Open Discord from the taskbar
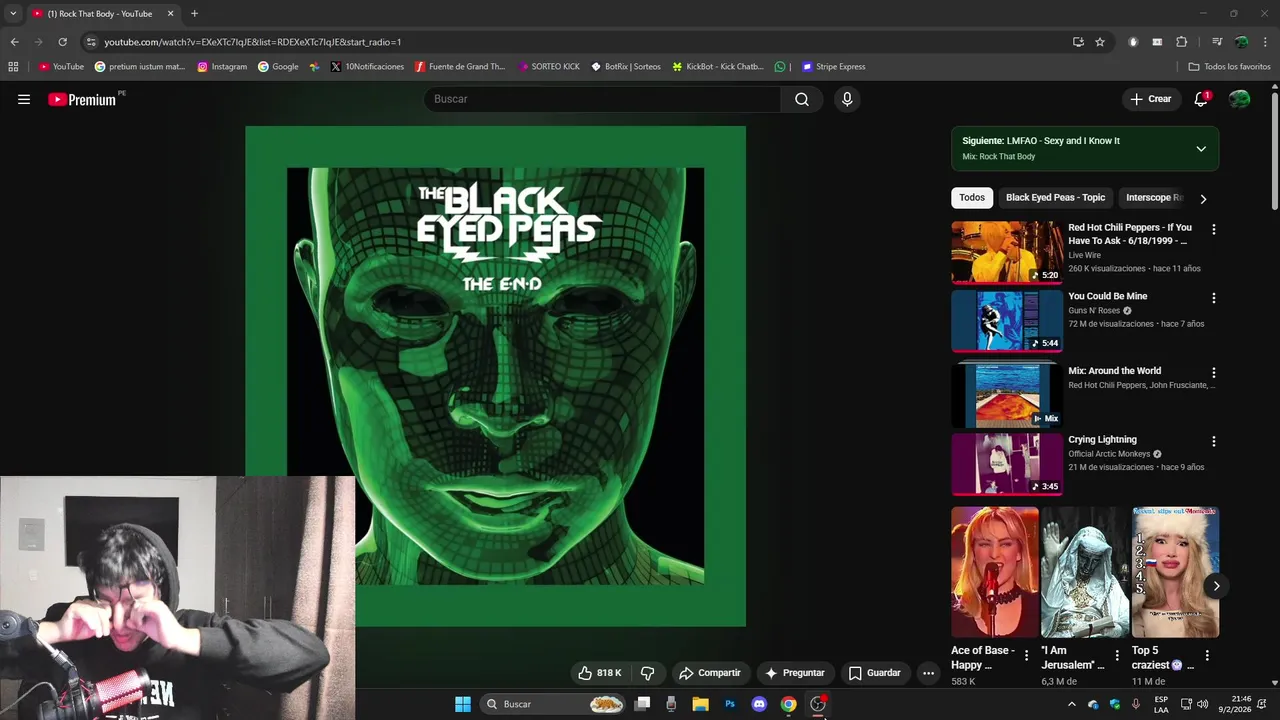The width and height of the screenshot is (1280, 720). click(759, 704)
